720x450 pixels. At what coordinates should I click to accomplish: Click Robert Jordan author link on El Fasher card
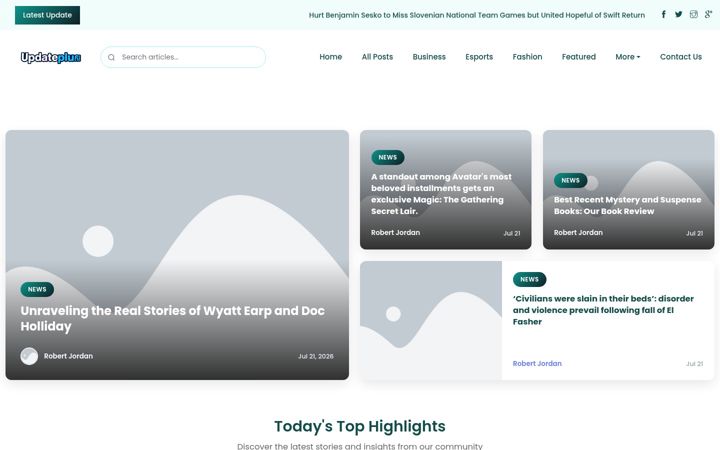[x=537, y=363]
